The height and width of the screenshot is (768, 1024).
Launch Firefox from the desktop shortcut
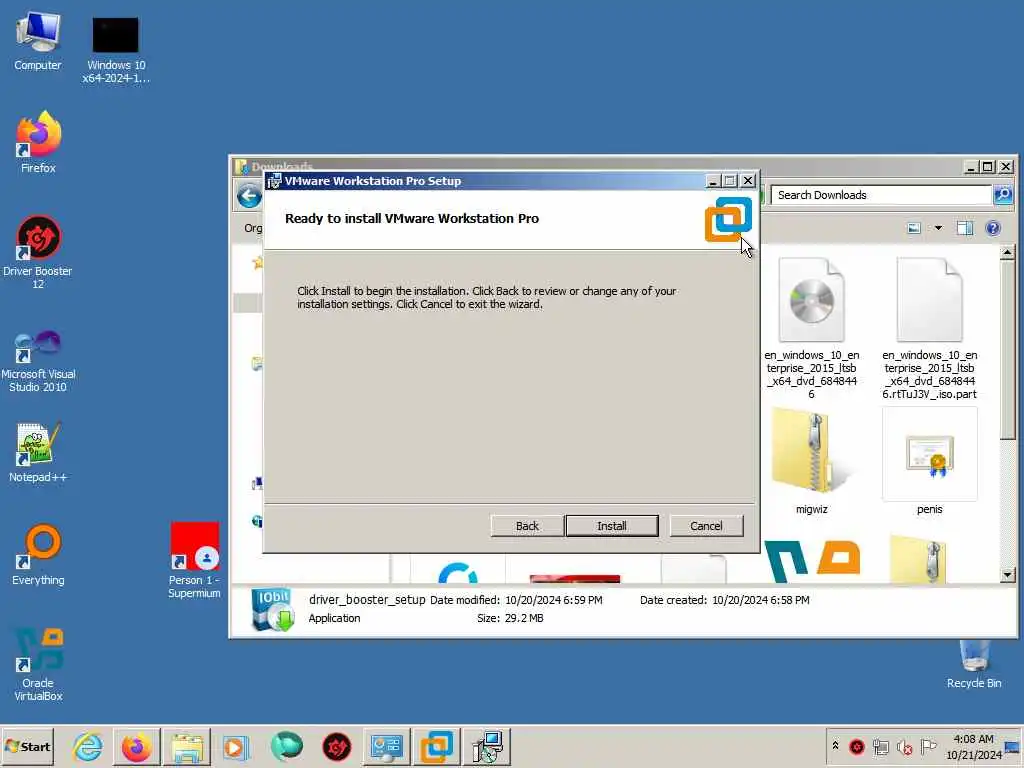coord(38,143)
